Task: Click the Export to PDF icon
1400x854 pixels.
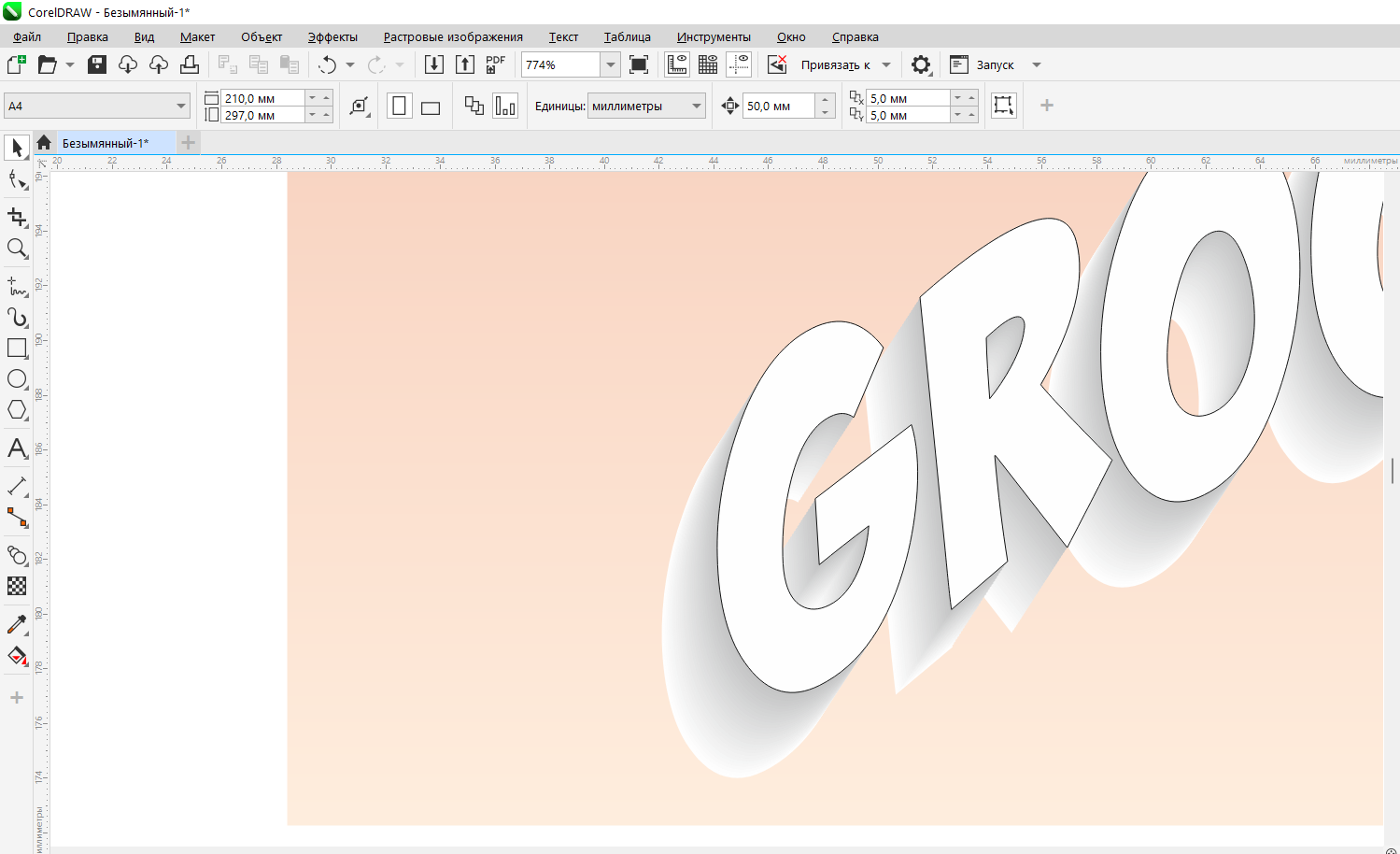Action: pos(495,64)
